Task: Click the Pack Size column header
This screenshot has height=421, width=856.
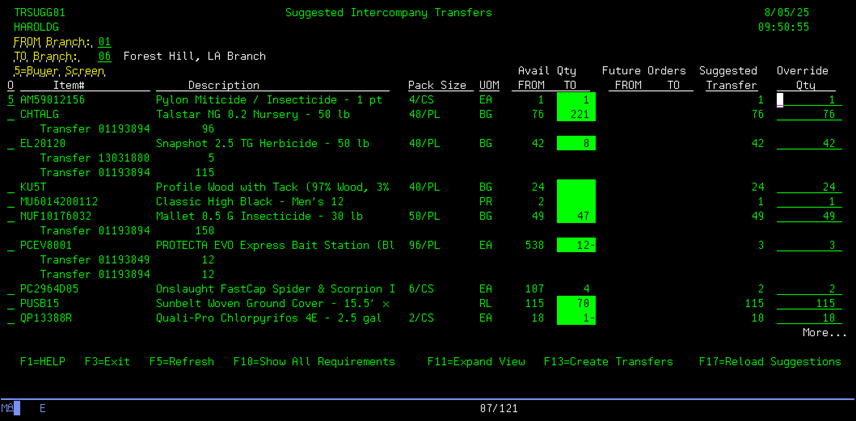Action: 437,85
